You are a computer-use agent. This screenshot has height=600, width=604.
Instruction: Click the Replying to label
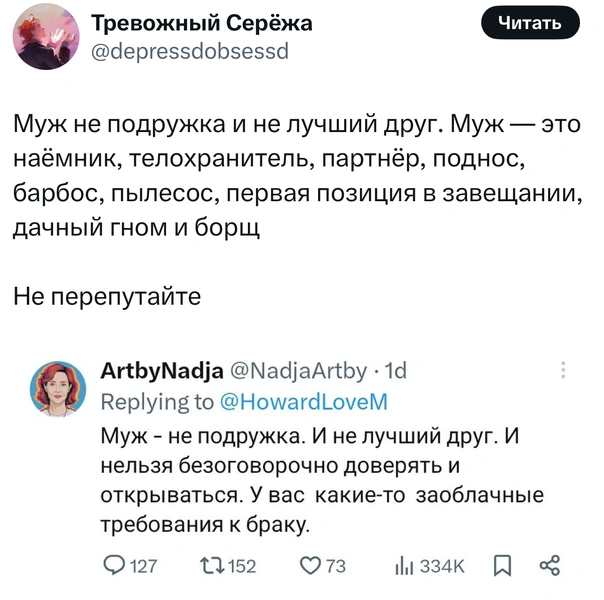coord(157,401)
